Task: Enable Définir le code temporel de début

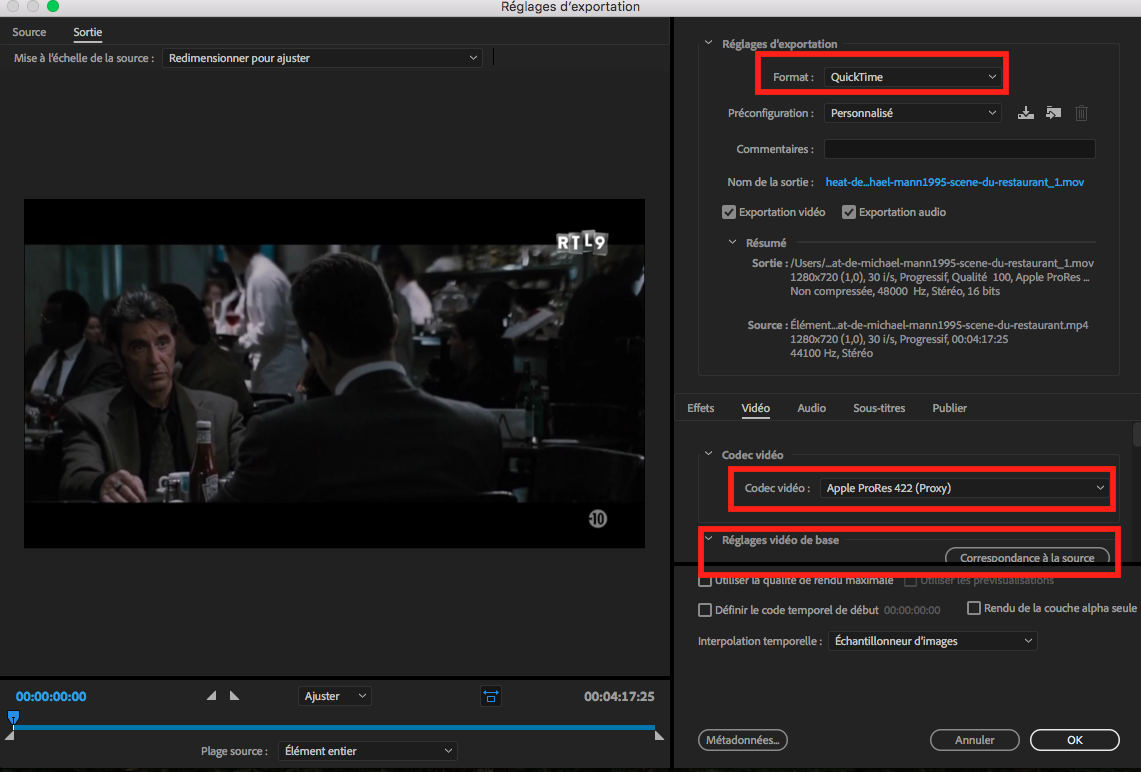Action: point(704,610)
